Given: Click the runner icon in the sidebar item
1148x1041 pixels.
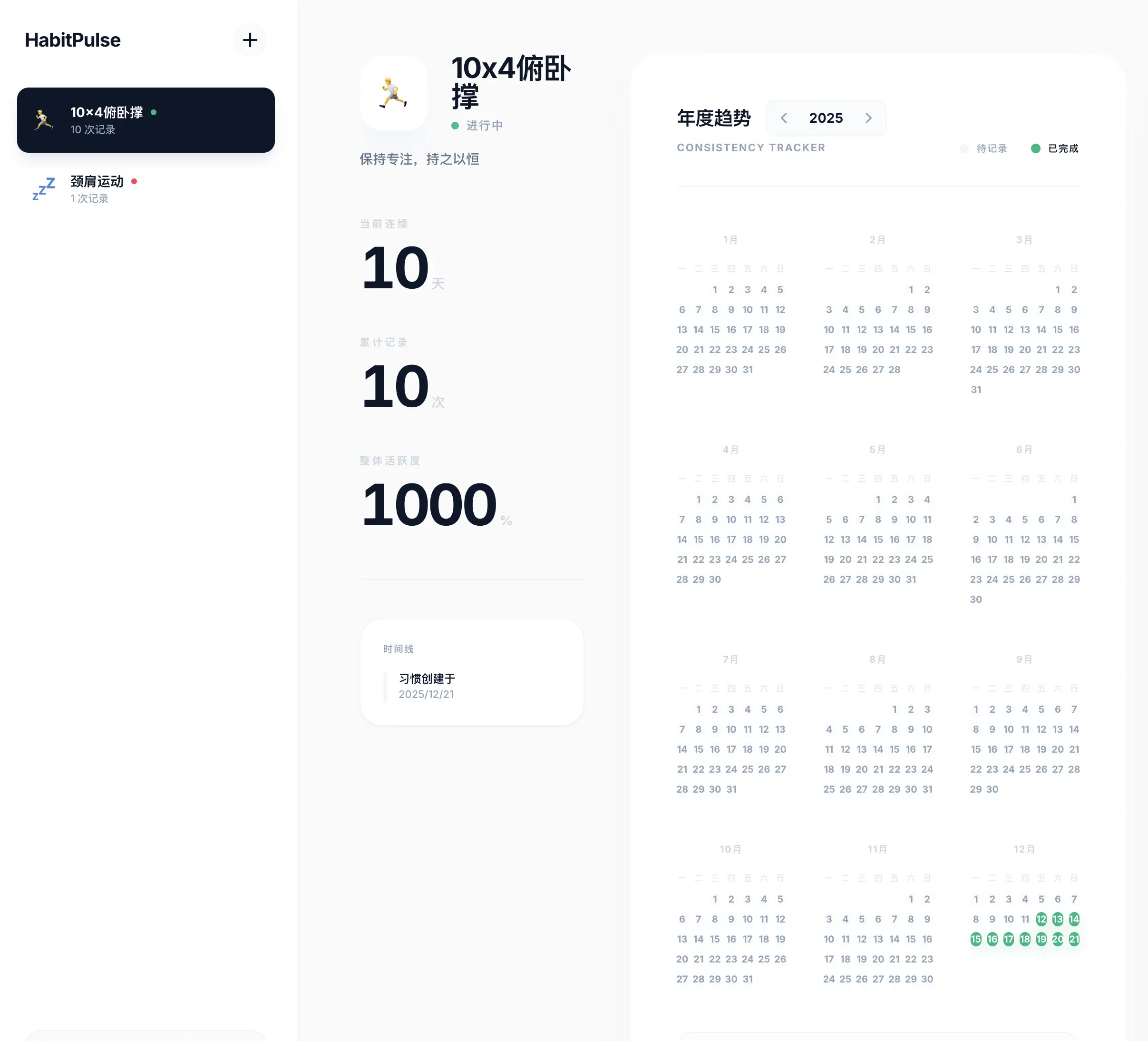Looking at the screenshot, I should (43, 119).
